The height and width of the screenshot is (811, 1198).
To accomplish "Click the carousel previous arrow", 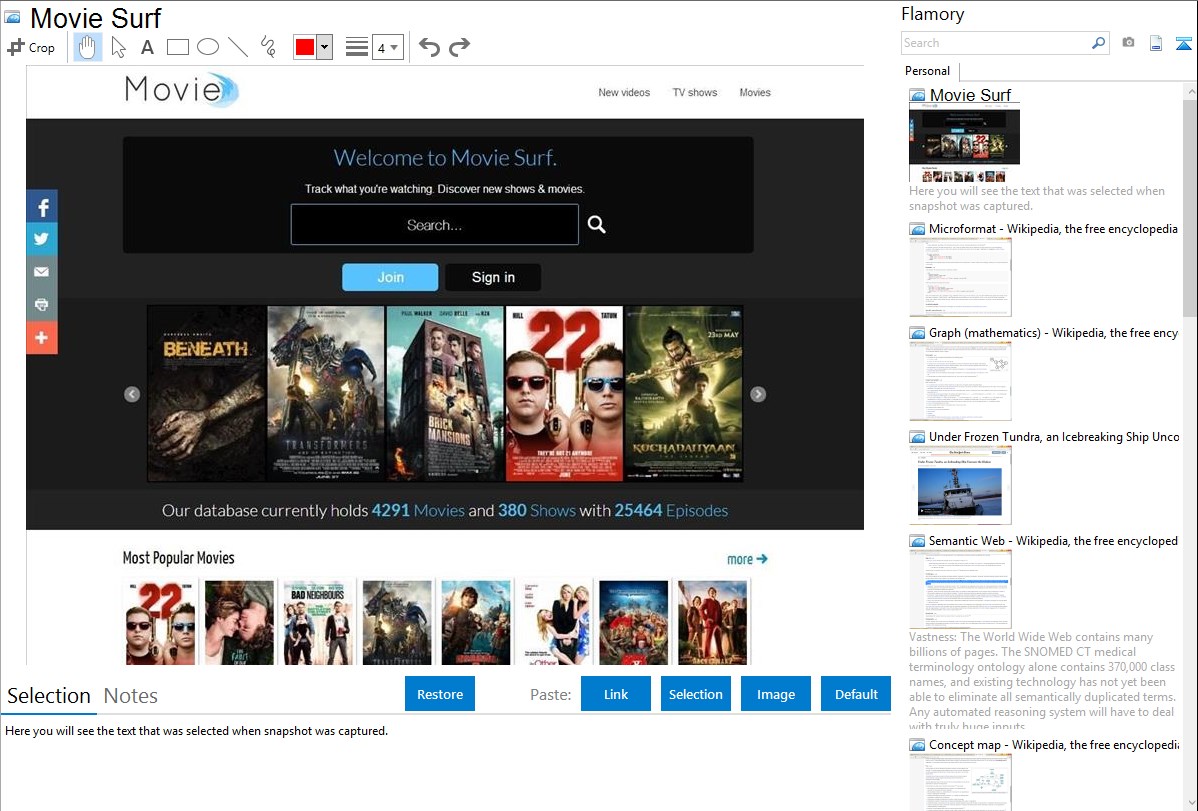I will pyautogui.click(x=132, y=394).
